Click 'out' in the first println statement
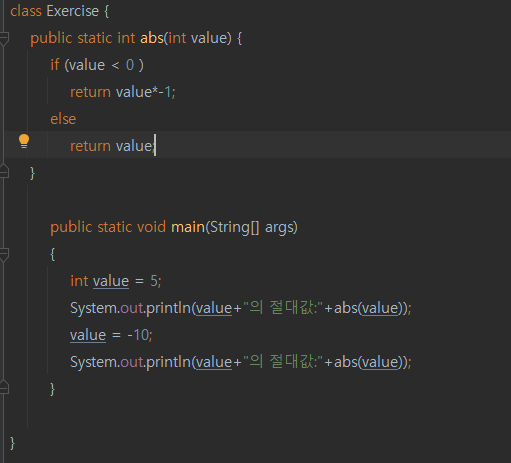 tap(132, 308)
